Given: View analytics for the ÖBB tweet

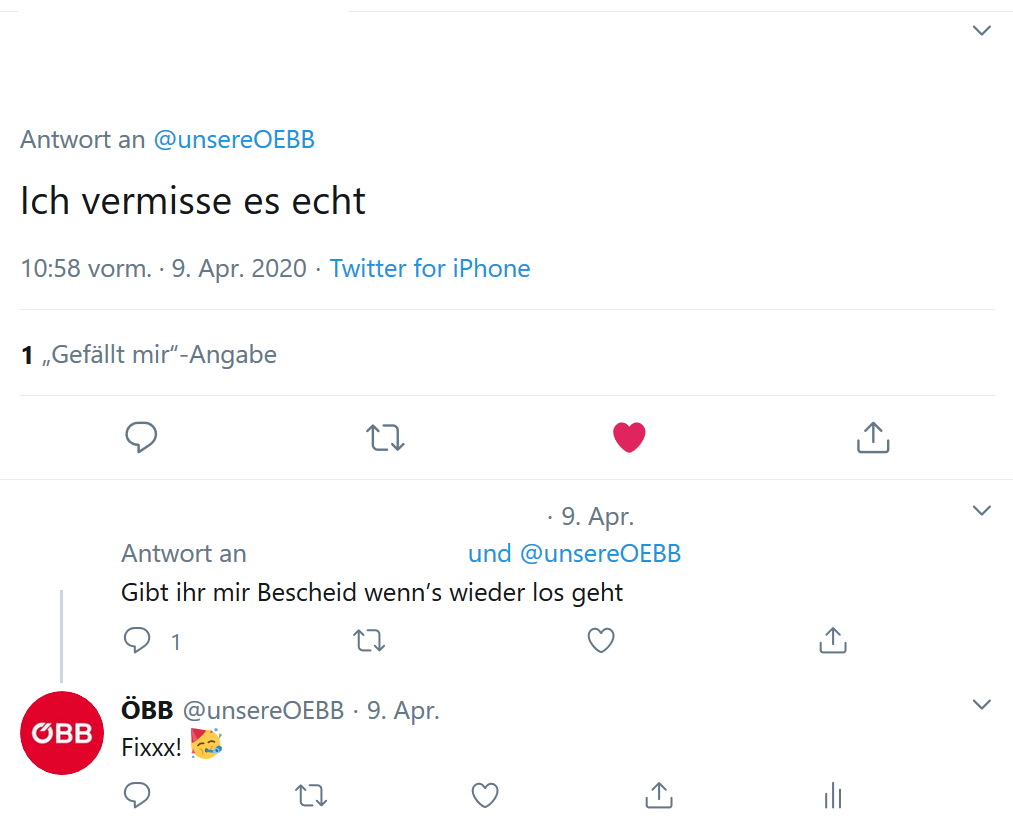Looking at the screenshot, I should click(x=832, y=795).
